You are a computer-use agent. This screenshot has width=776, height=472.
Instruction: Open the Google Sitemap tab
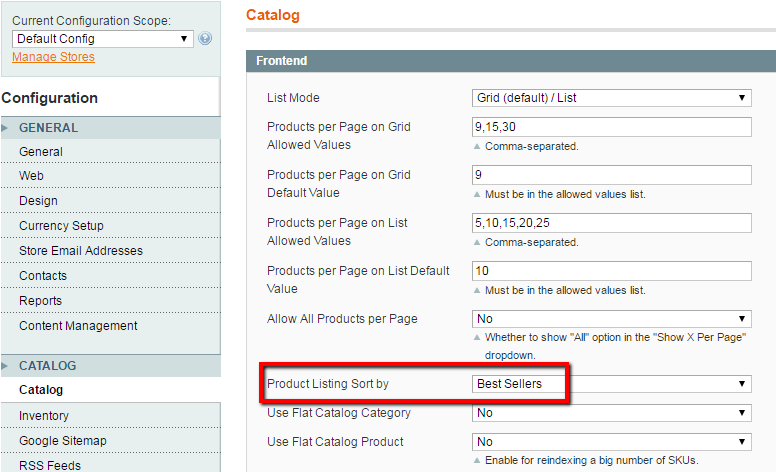[x=111, y=441]
